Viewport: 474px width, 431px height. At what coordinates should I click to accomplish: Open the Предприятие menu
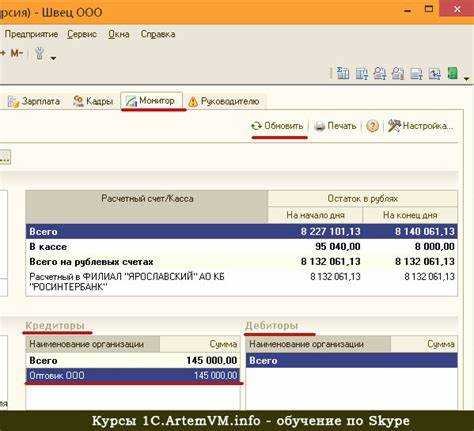tap(31, 34)
